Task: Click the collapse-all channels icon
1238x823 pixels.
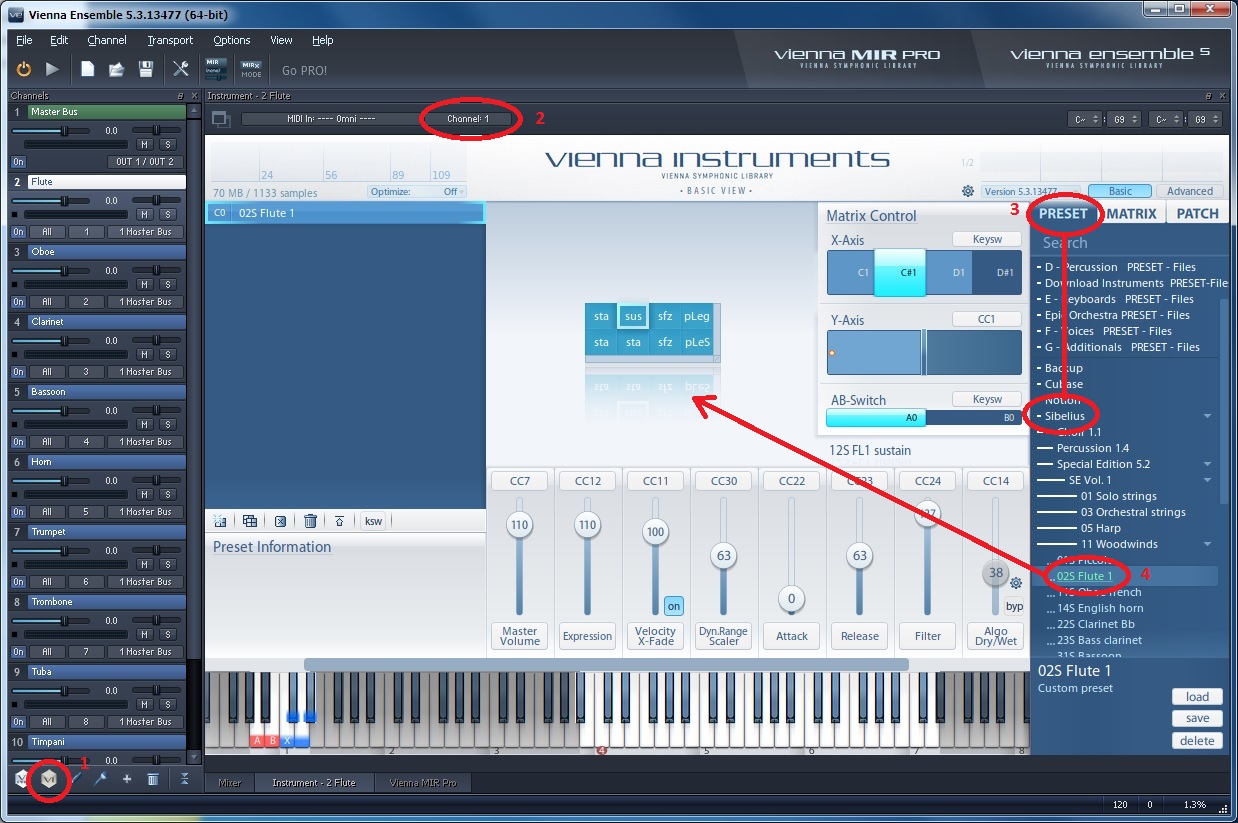Action: click(184, 779)
